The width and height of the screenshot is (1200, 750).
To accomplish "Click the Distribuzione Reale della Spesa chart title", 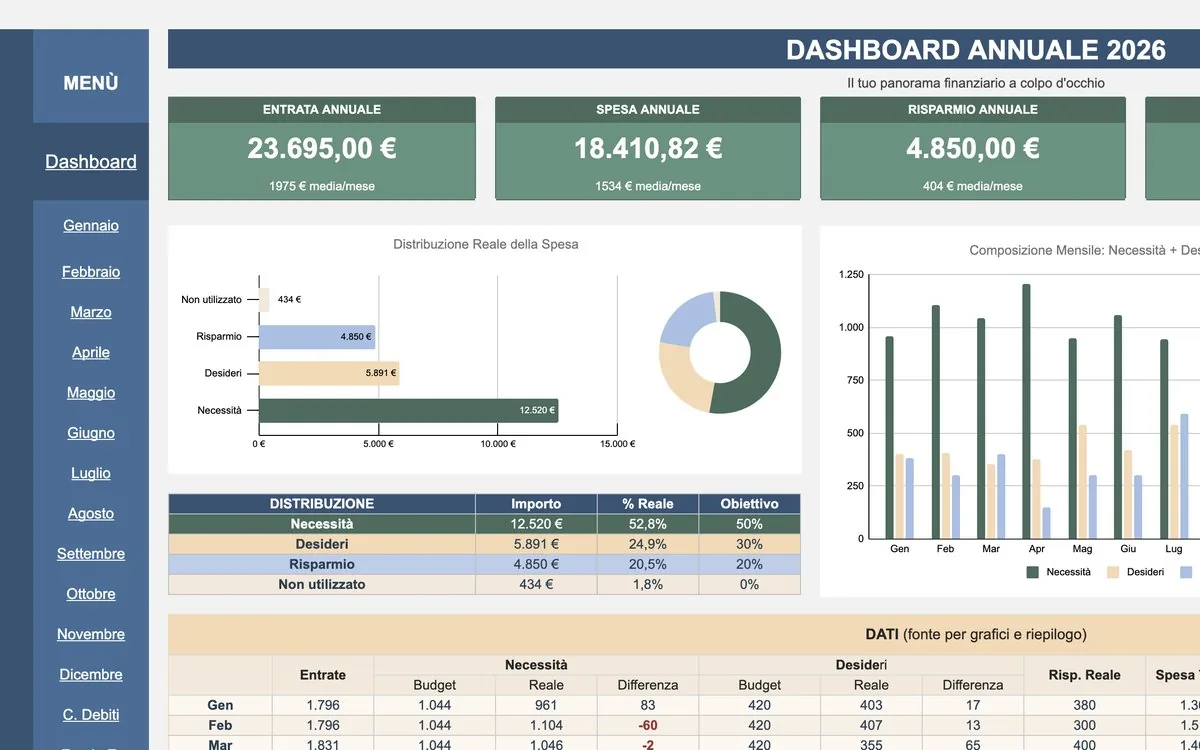I will click(486, 244).
